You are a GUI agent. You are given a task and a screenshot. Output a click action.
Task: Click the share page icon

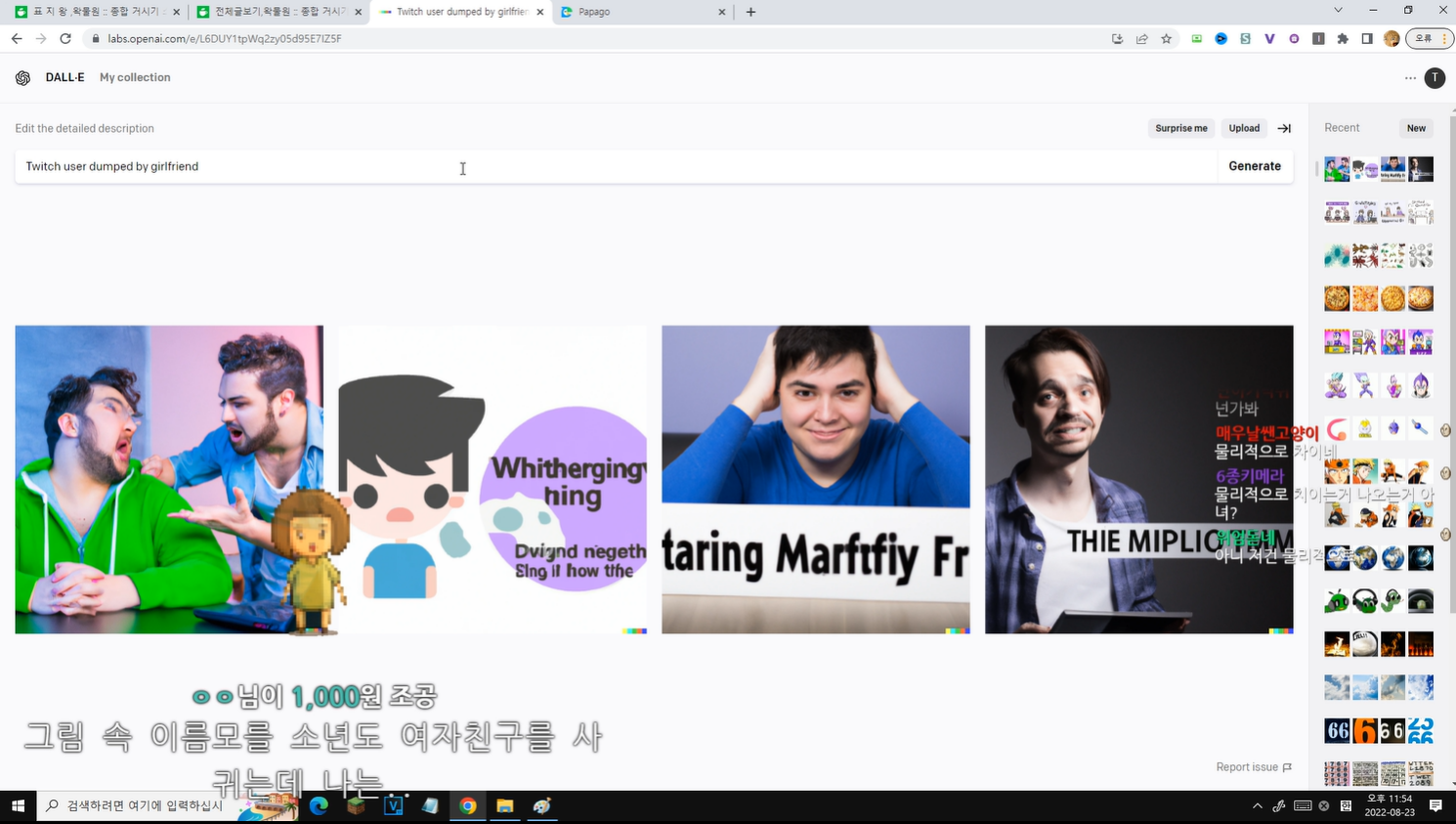1141,39
